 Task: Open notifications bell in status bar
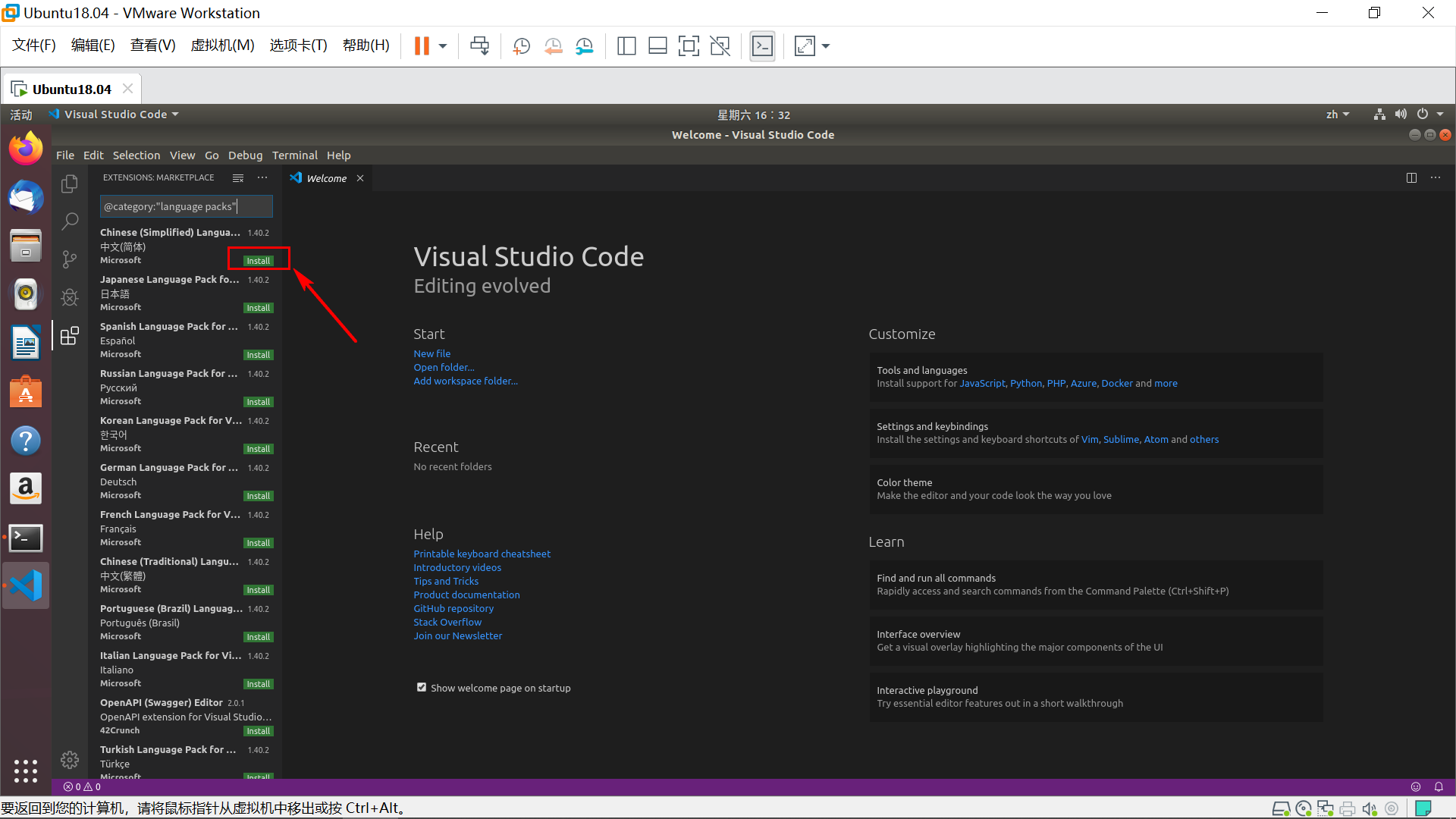1439,786
